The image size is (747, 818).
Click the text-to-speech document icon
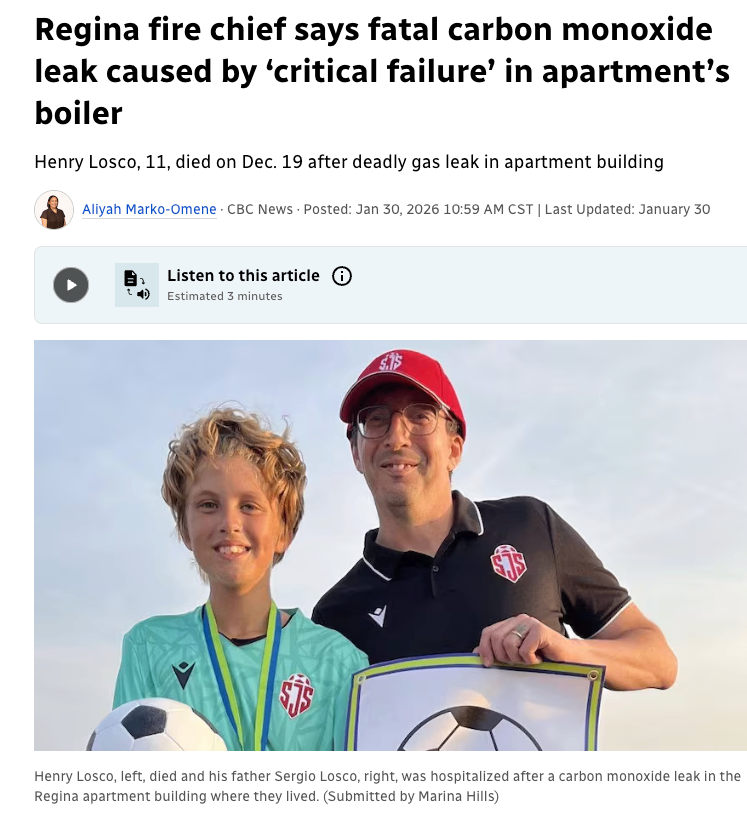[137, 285]
